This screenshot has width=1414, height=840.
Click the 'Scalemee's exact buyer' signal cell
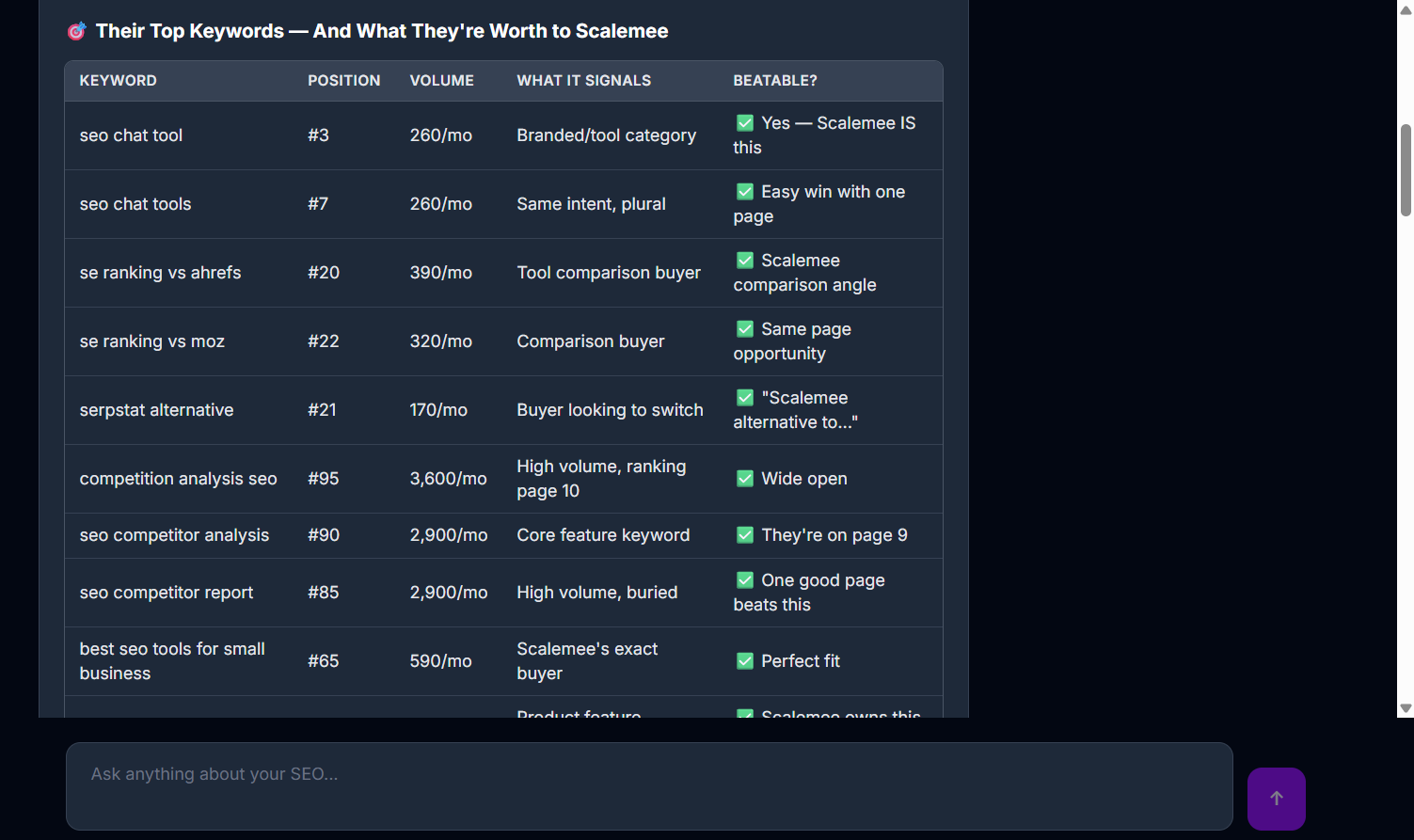click(x=587, y=661)
